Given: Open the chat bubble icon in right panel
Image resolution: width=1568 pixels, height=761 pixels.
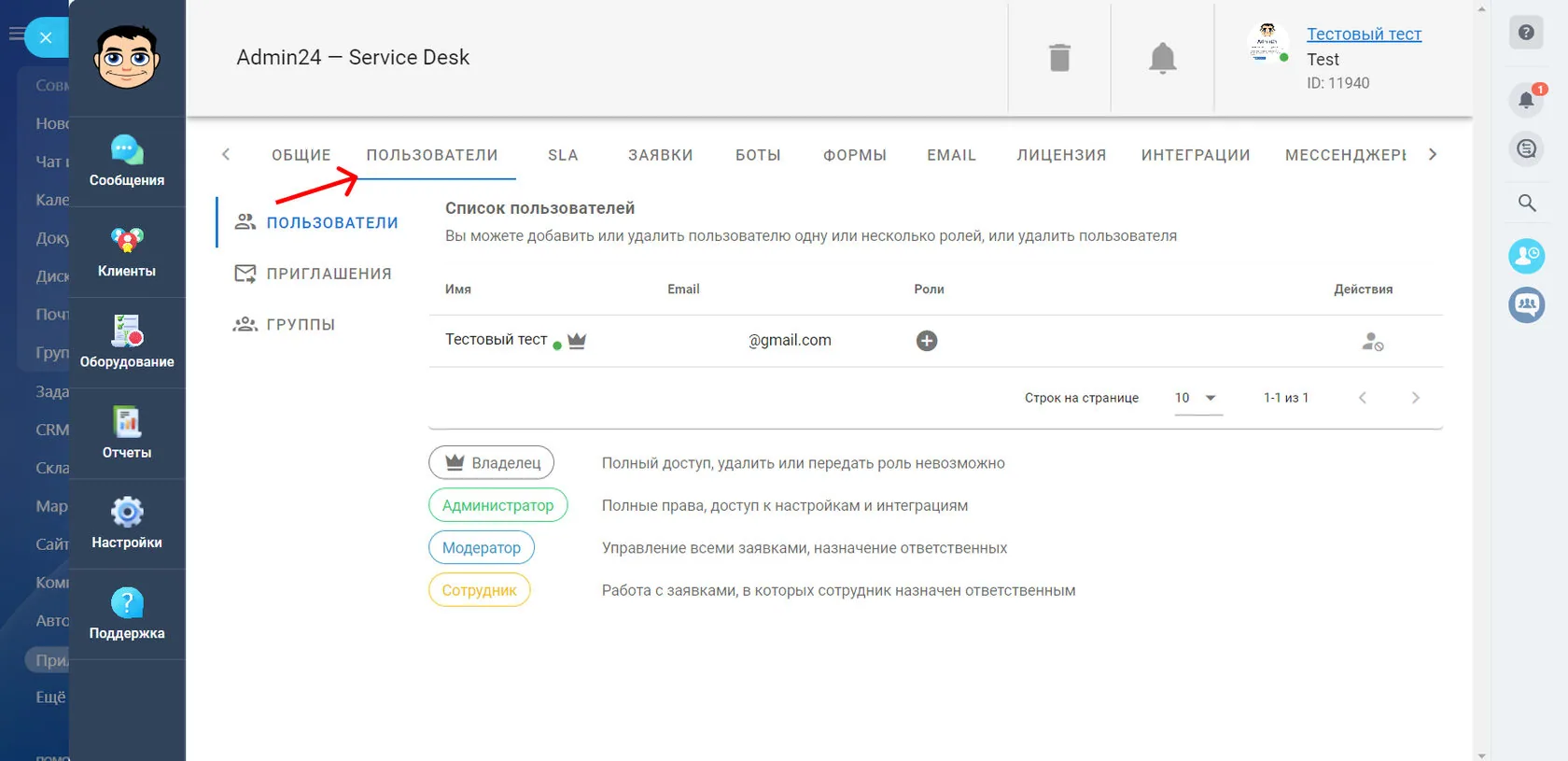Looking at the screenshot, I should [x=1527, y=148].
